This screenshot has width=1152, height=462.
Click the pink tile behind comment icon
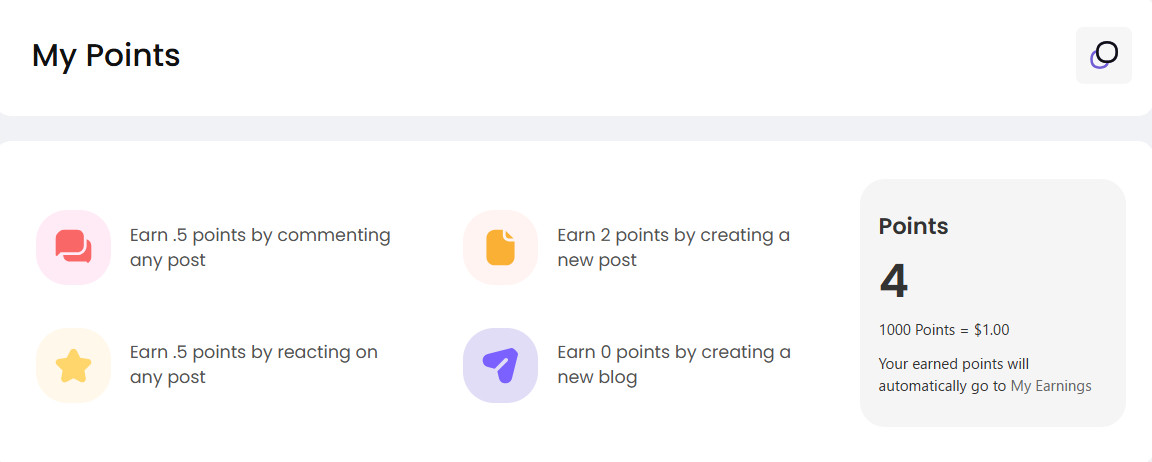73,248
